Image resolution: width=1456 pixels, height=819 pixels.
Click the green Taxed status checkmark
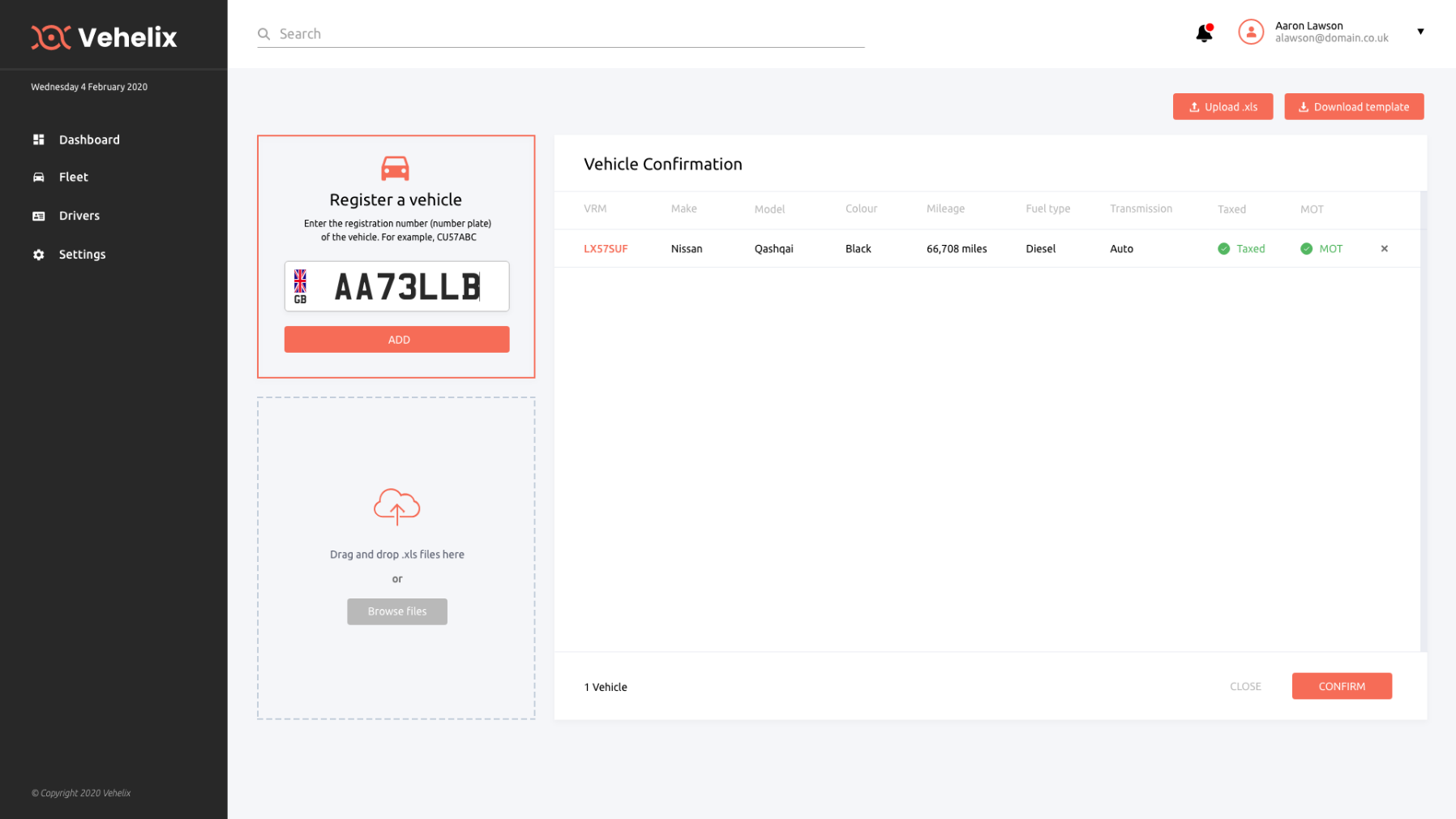(1223, 249)
